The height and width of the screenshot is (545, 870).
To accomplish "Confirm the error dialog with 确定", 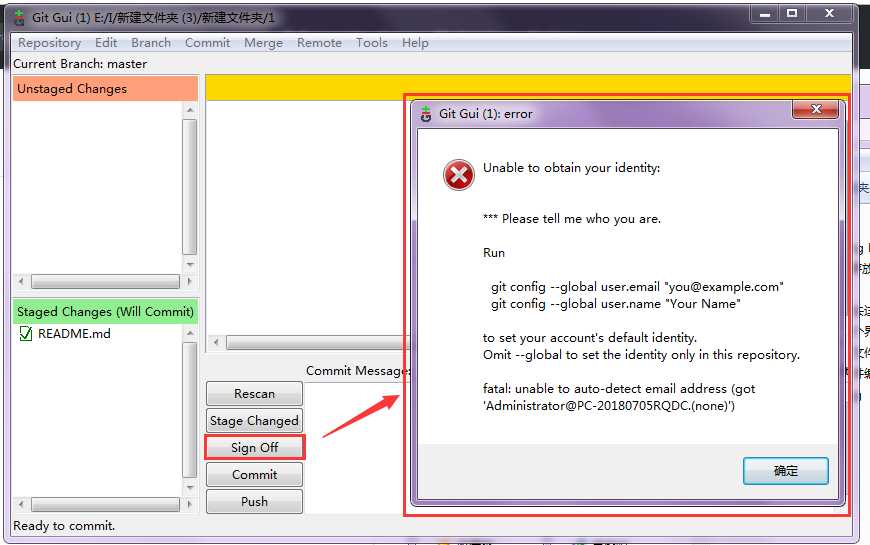I will (786, 471).
